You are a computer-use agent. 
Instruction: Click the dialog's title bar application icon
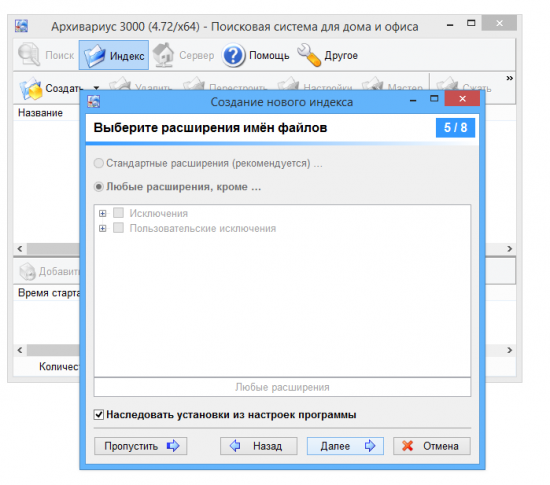(94, 102)
